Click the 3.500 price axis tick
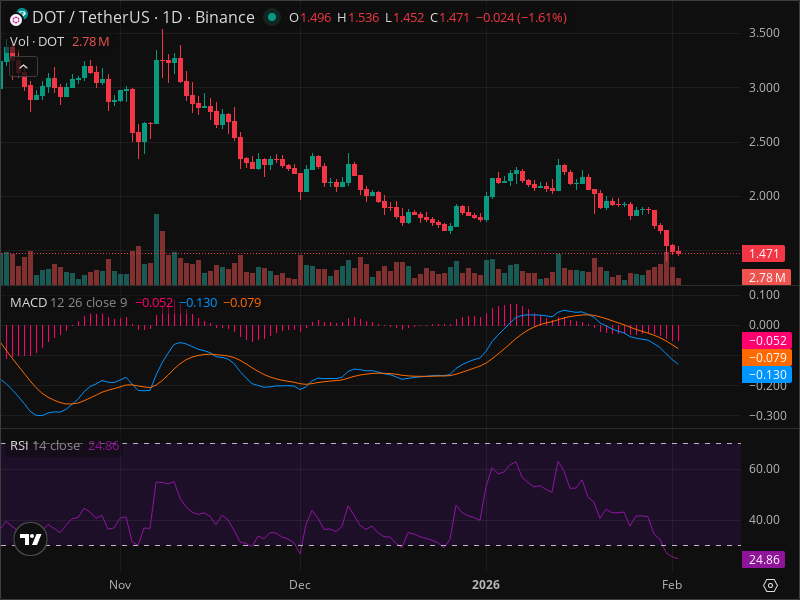This screenshot has height=600, width=800. [x=764, y=33]
